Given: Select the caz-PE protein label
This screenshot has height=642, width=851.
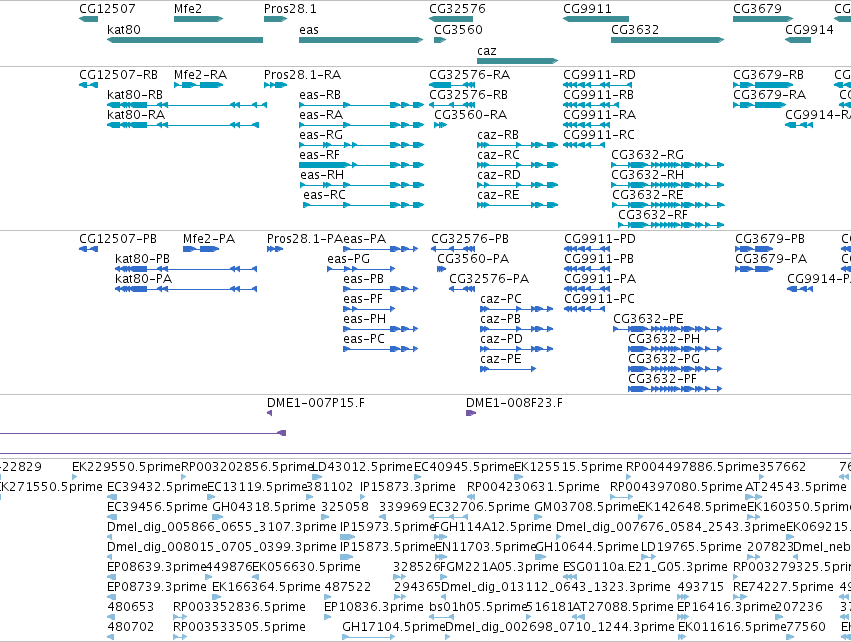Looking at the screenshot, I should click(x=501, y=359).
